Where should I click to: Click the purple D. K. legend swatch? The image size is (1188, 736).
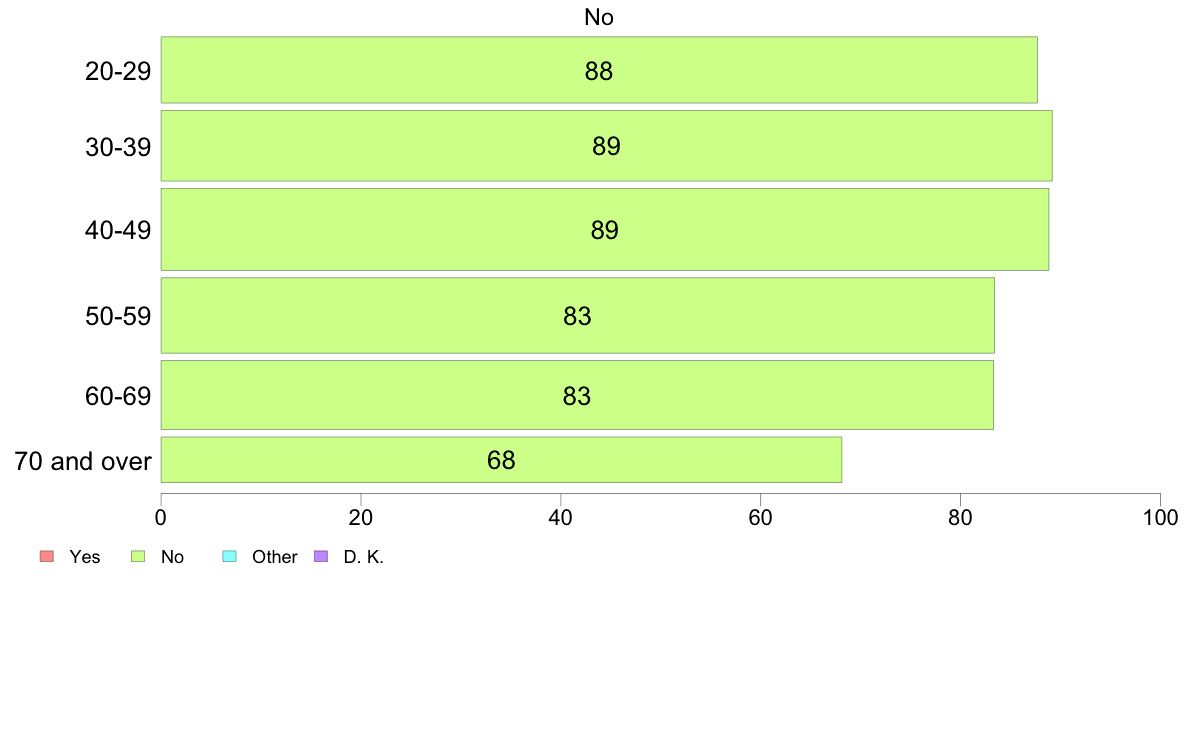[321, 556]
